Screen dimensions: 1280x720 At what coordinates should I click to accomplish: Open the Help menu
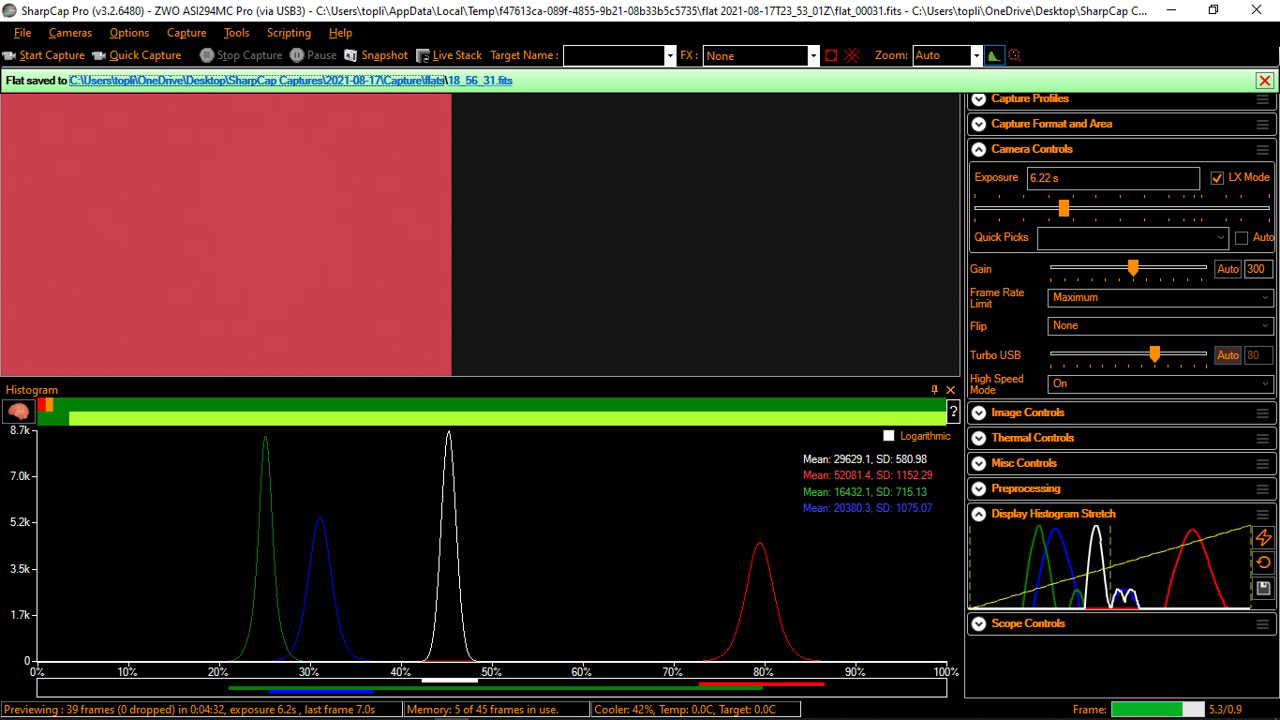[340, 33]
